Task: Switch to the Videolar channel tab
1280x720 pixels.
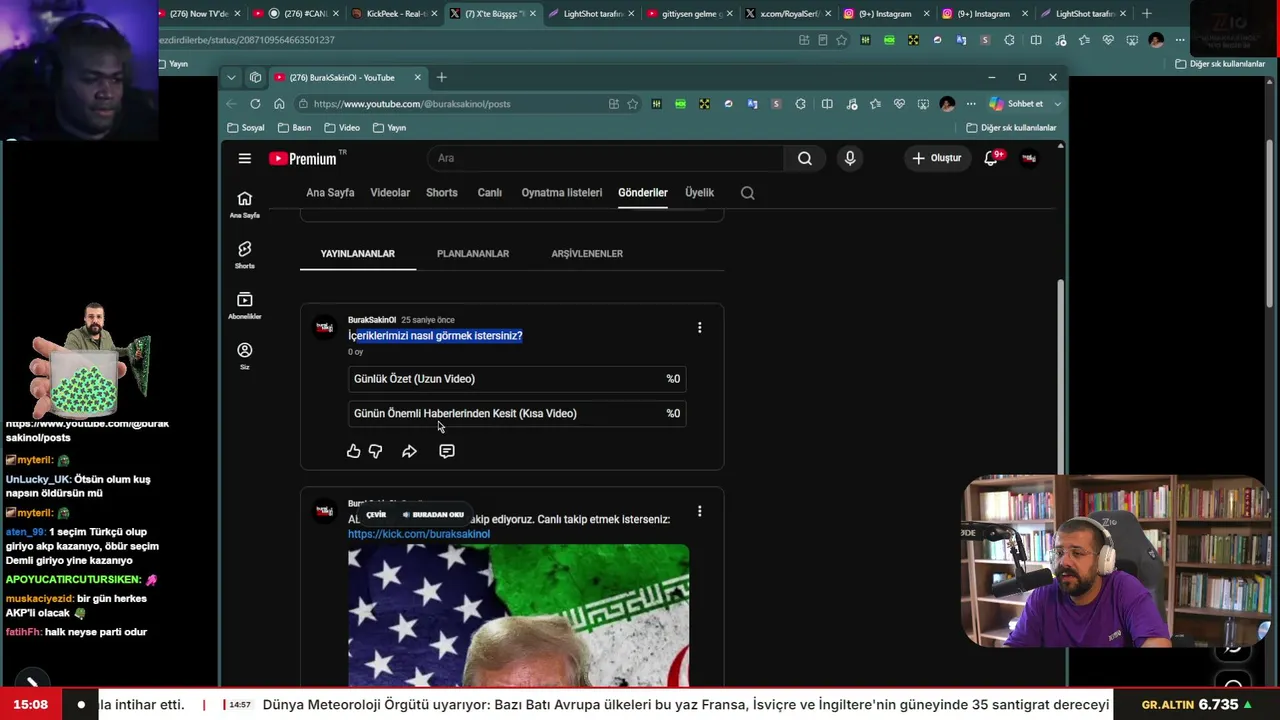Action: 390,193
